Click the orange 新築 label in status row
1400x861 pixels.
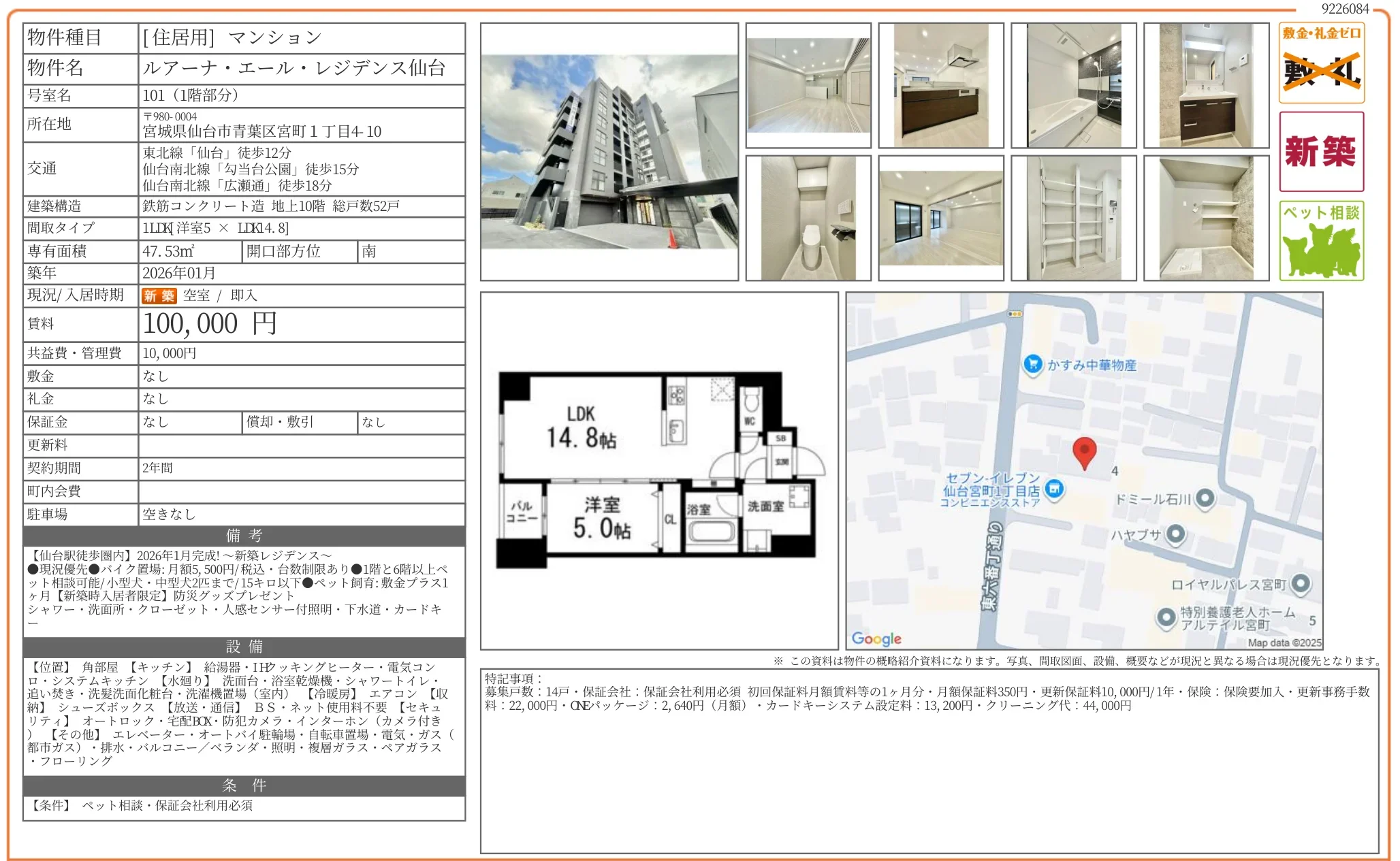[159, 296]
